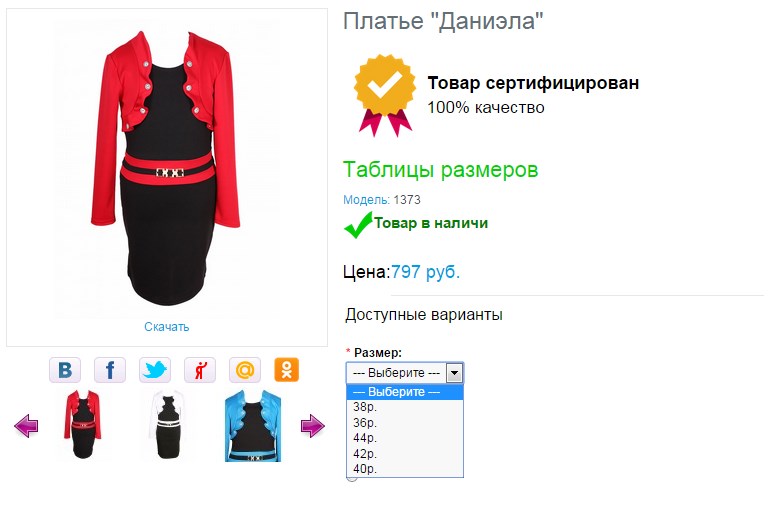Share via Mail.ru @ icon
Screen dimensions: 771x528
coord(245,370)
